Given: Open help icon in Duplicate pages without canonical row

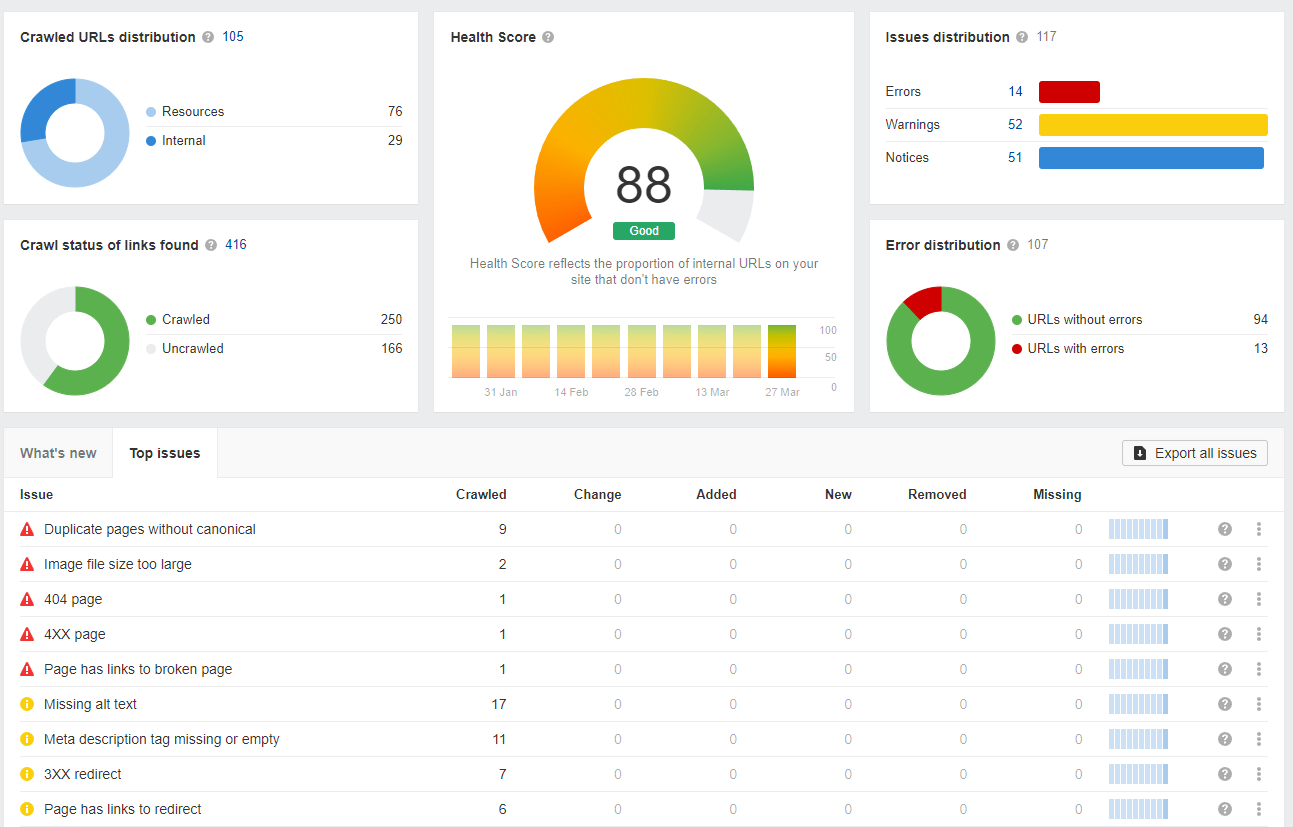Looking at the screenshot, I should pos(1225,529).
